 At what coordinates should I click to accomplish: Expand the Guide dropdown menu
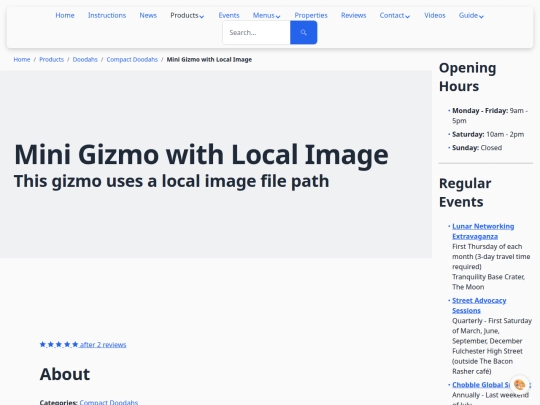[x=471, y=15]
